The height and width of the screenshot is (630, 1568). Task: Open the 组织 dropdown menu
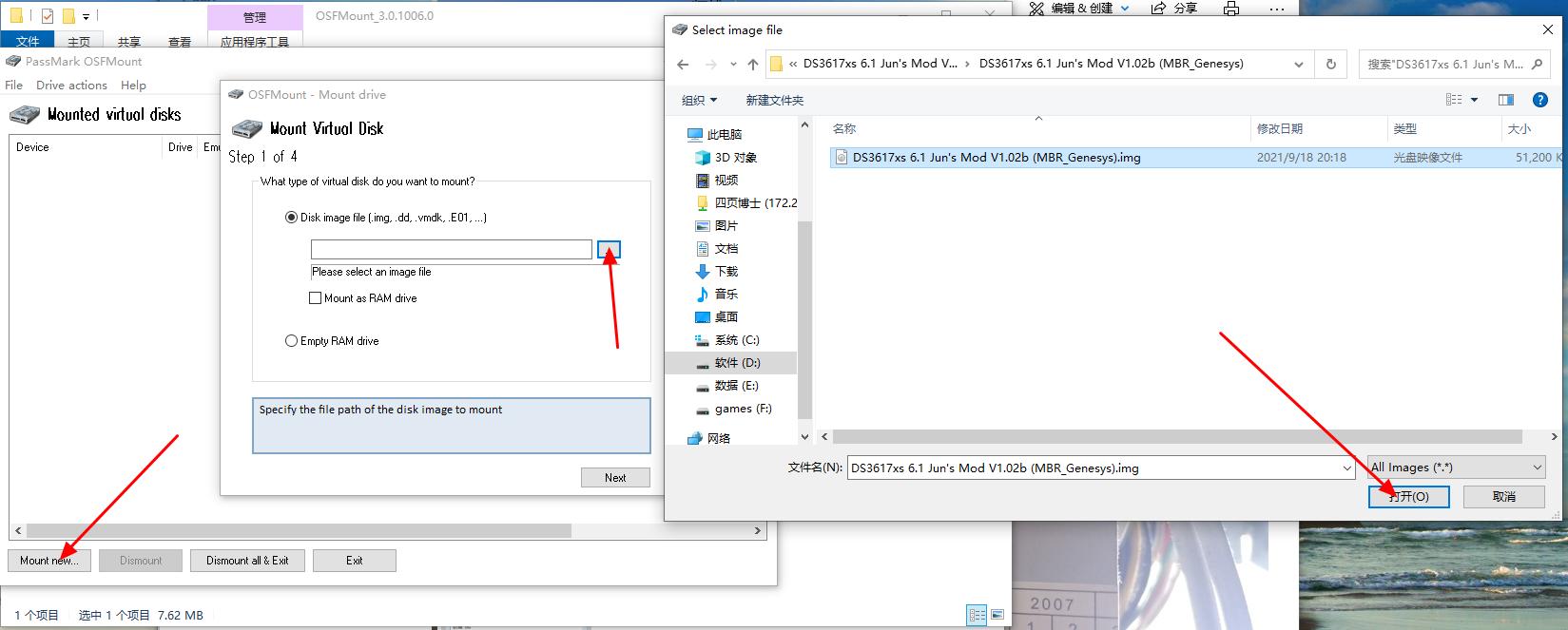pos(699,100)
